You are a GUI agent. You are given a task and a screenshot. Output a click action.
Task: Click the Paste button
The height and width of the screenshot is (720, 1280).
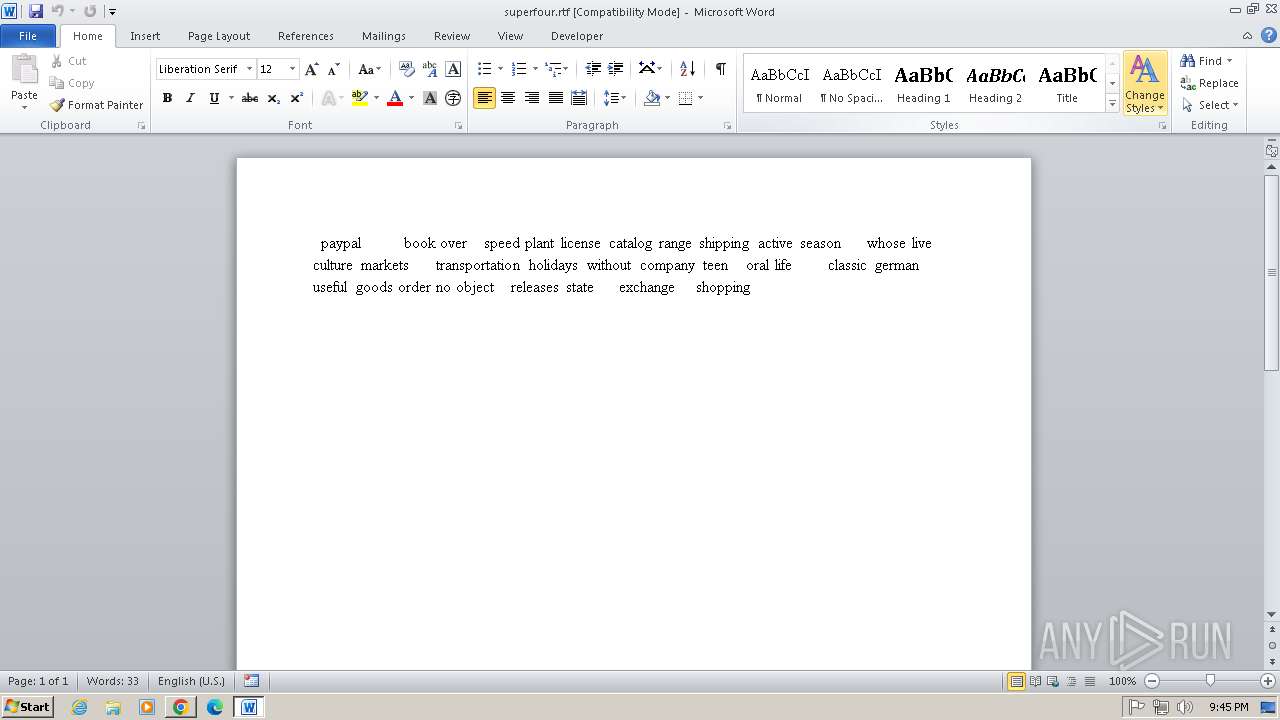[24, 80]
